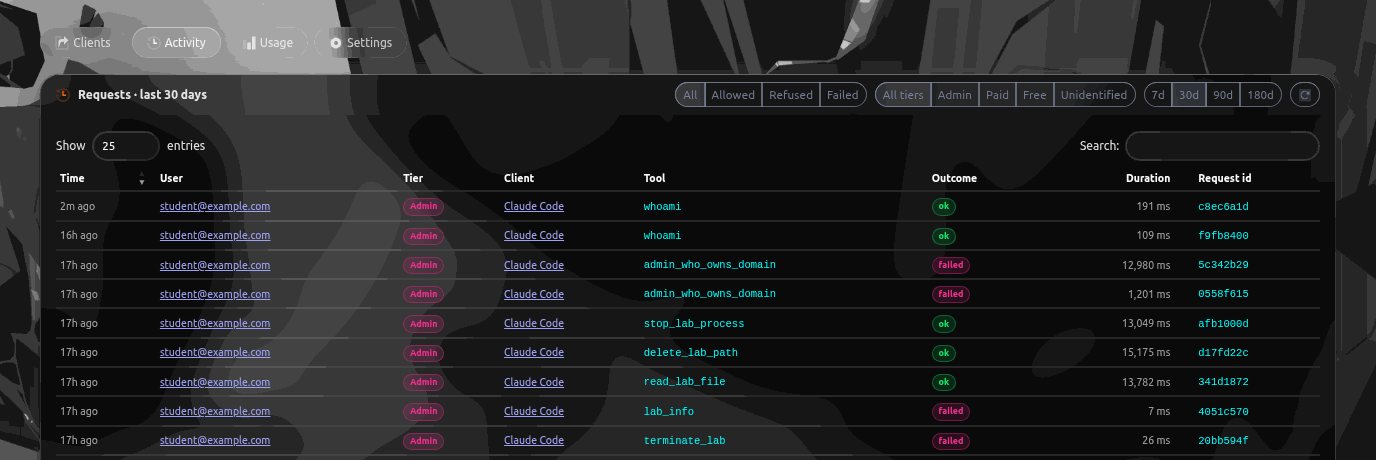Sort by the Time column header

coord(72,178)
